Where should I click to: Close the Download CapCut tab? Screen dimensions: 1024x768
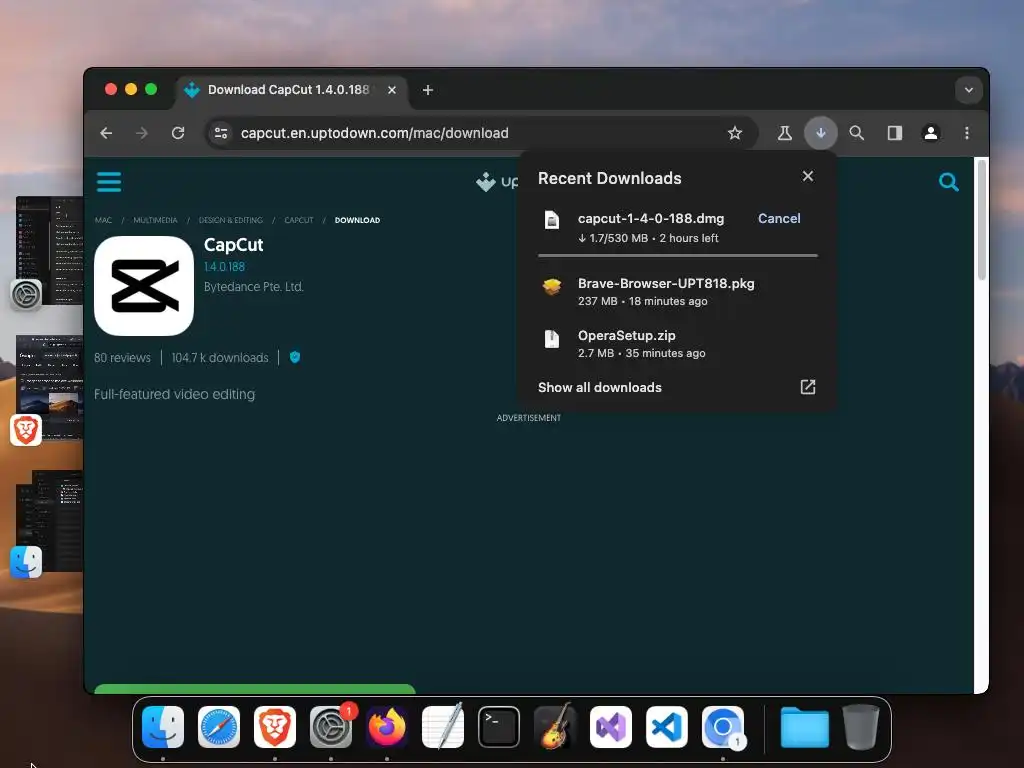392,90
